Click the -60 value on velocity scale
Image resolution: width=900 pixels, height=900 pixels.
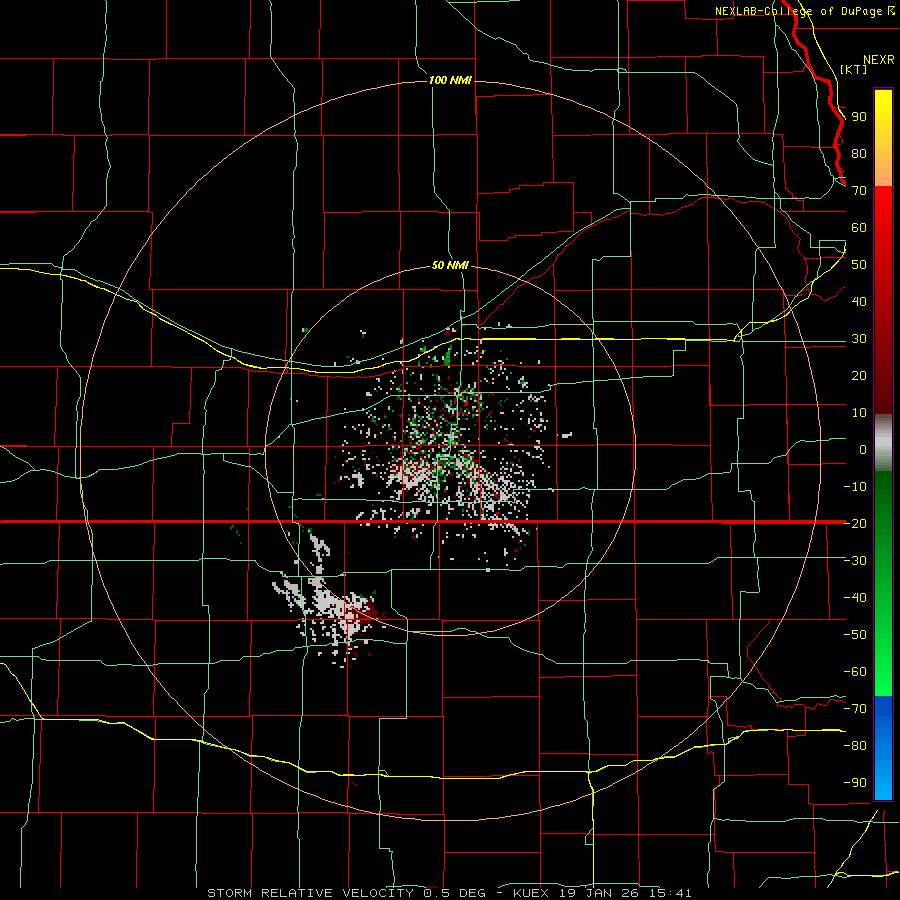coord(855,672)
